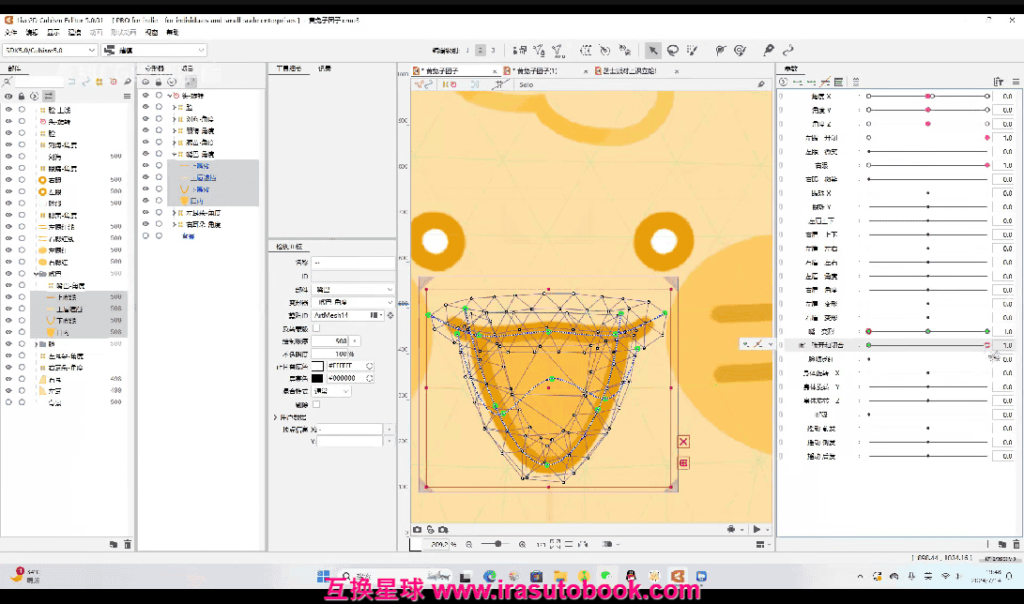
Task: Click the parts panel search field
Action: 39,82
